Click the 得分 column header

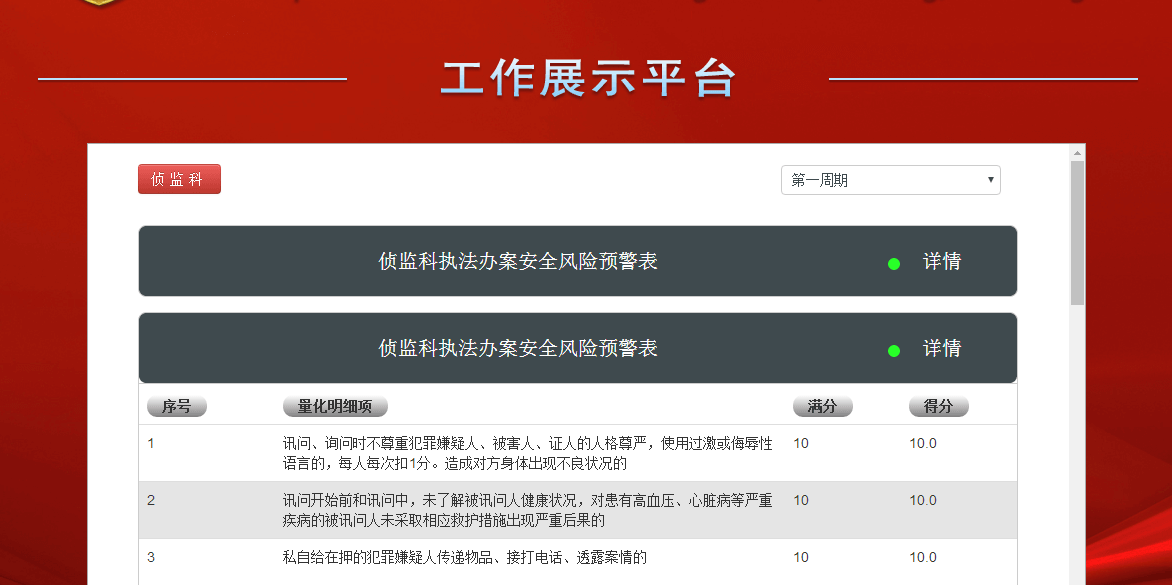click(x=939, y=406)
